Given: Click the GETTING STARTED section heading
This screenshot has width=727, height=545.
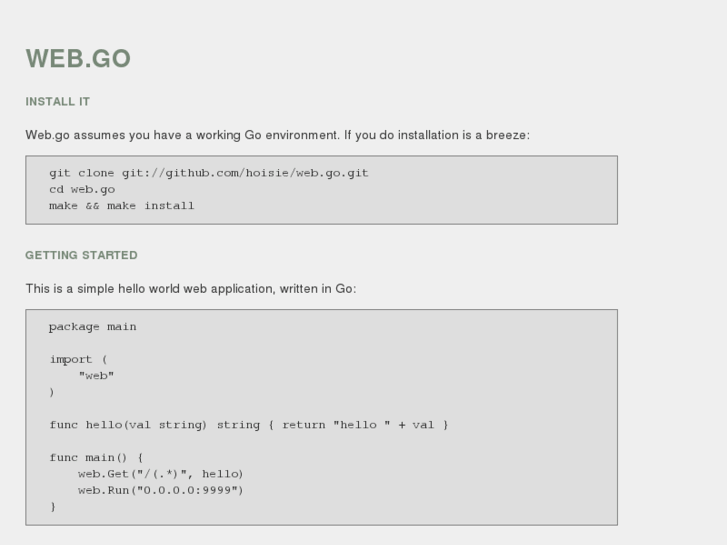Looking at the screenshot, I should [x=81, y=255].
